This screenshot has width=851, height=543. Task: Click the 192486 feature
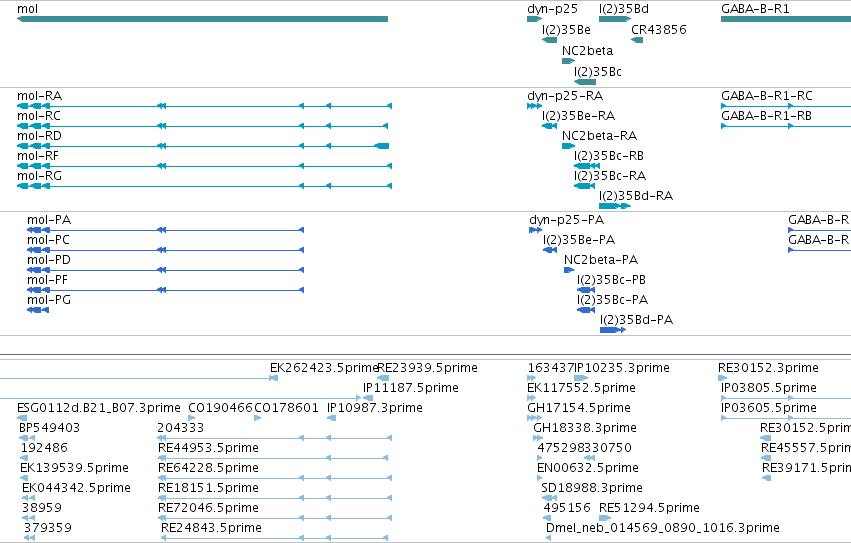tap(26, 458)
